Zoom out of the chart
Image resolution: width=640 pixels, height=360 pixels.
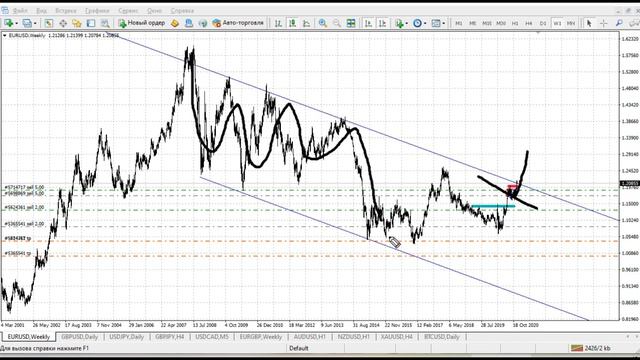tap(337, 23)
